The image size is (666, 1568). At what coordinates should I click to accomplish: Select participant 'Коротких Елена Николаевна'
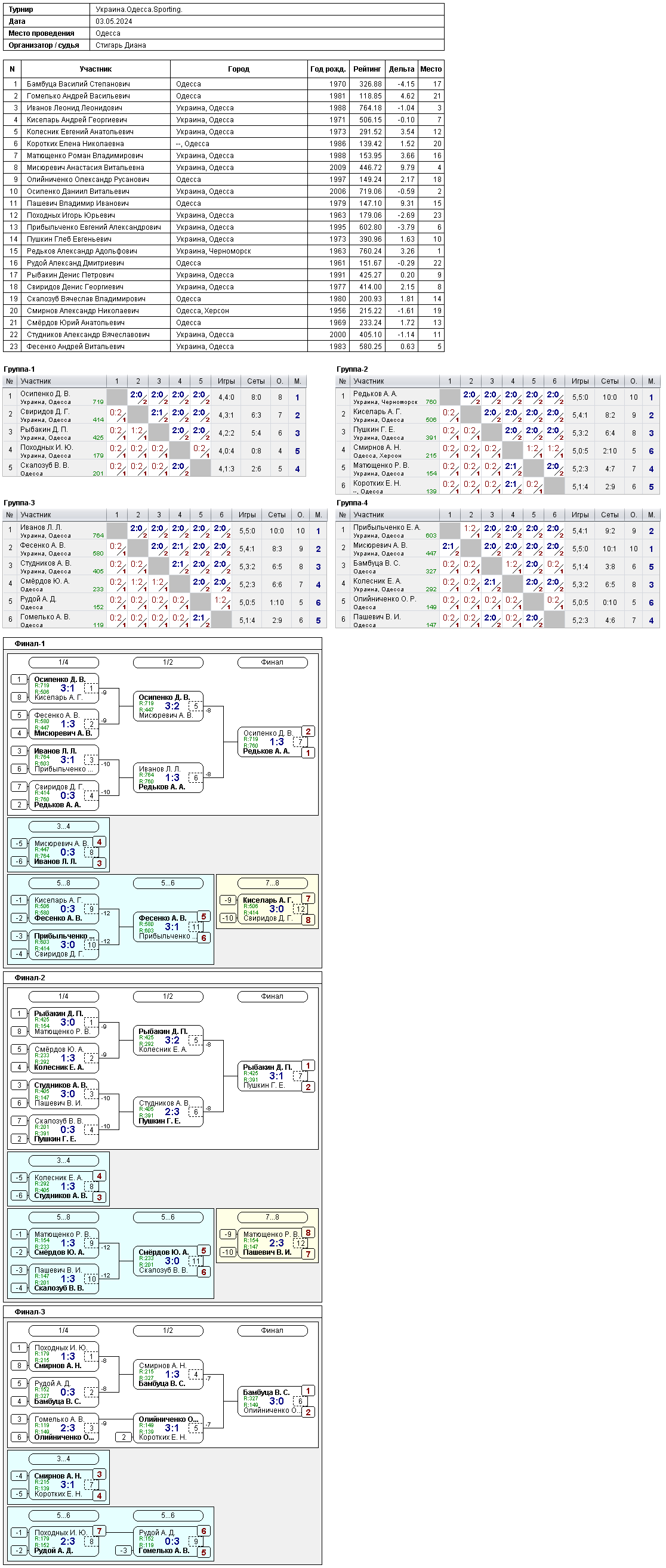tap(75, 144)
